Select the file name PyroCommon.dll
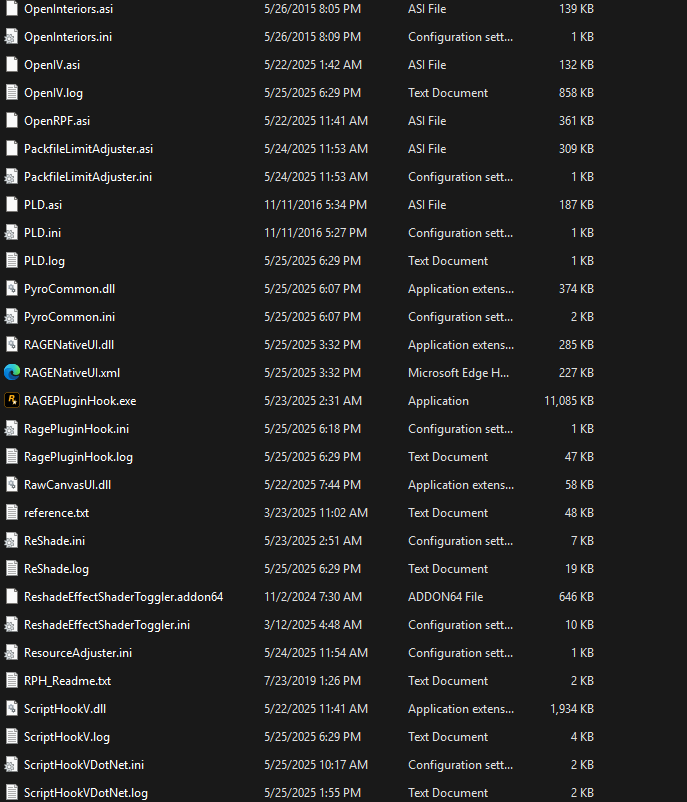Screen dimensions: 687x802 point(70,289)
